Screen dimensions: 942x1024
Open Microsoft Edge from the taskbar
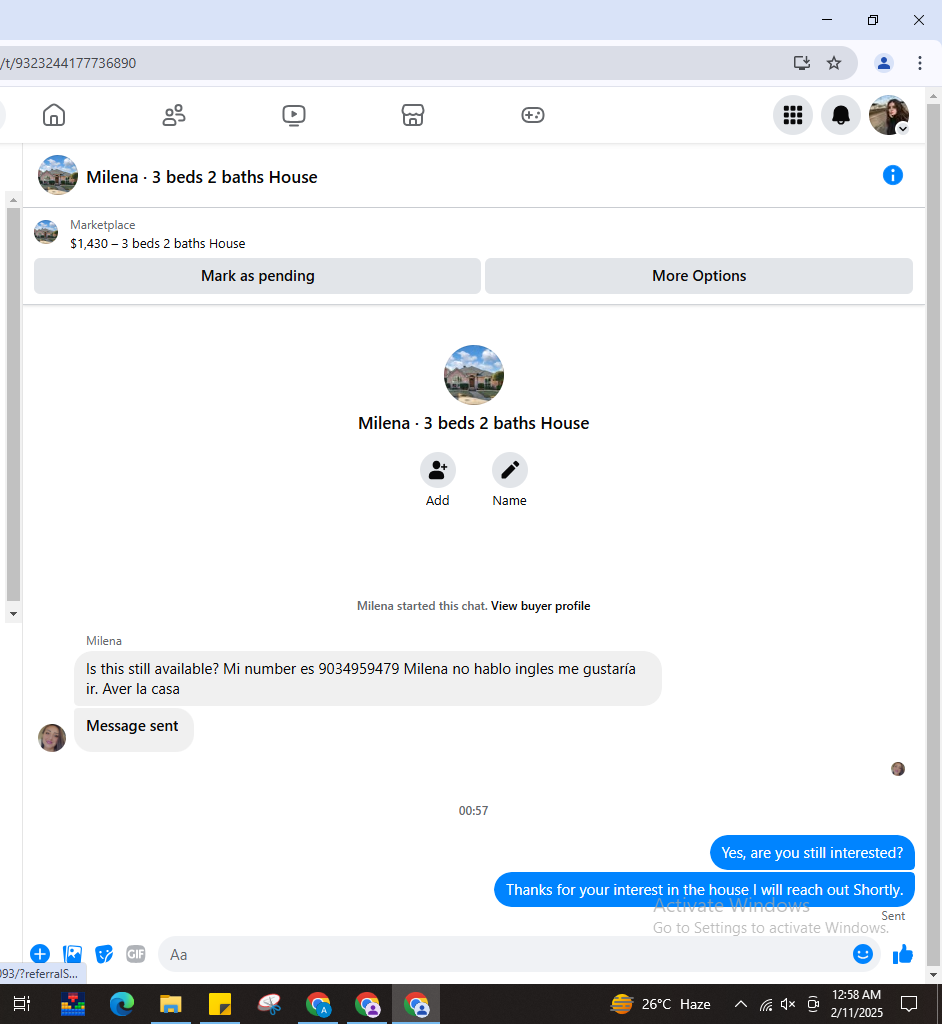coord(122,1004)
